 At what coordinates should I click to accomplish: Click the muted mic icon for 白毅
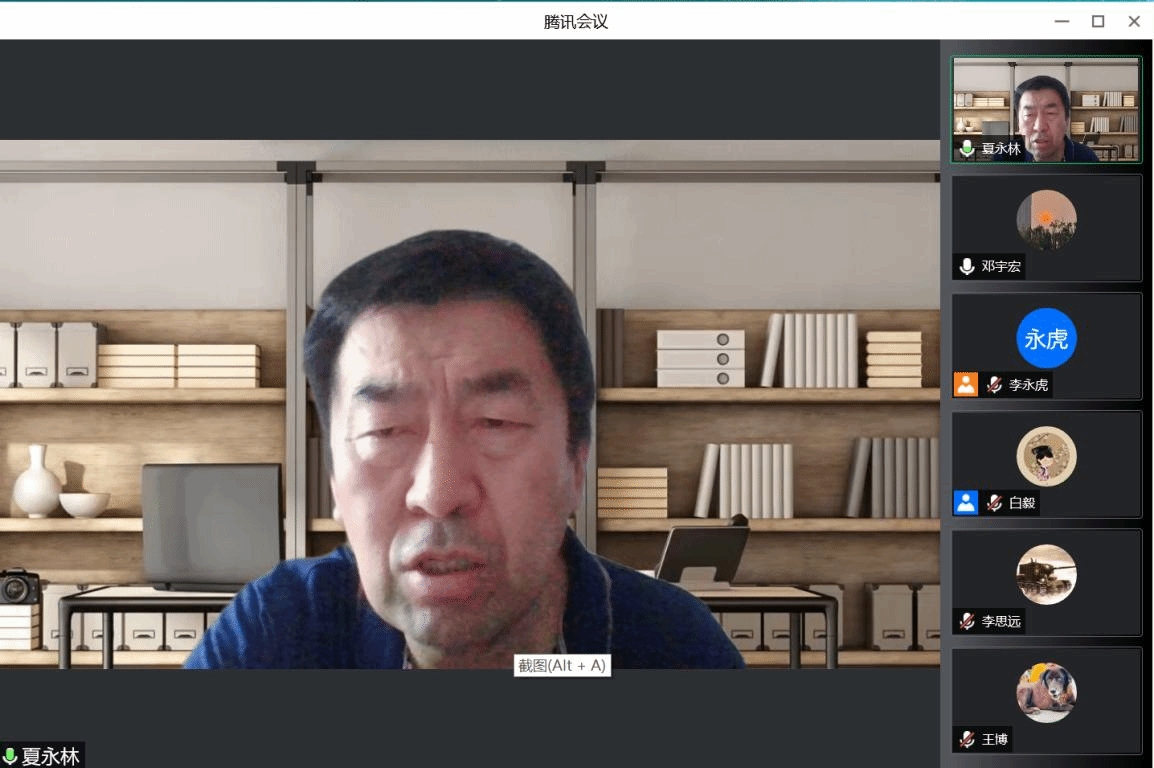point(994,503)
